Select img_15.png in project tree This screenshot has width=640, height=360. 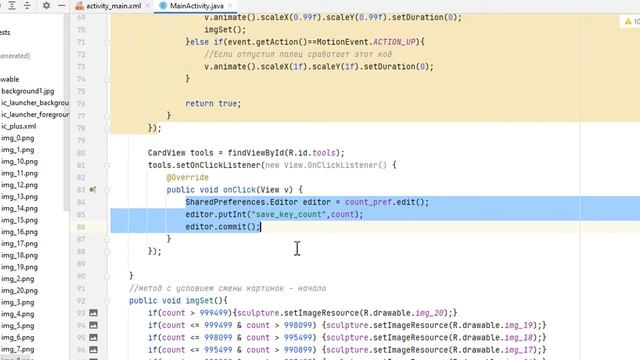[x=20, y=220]
